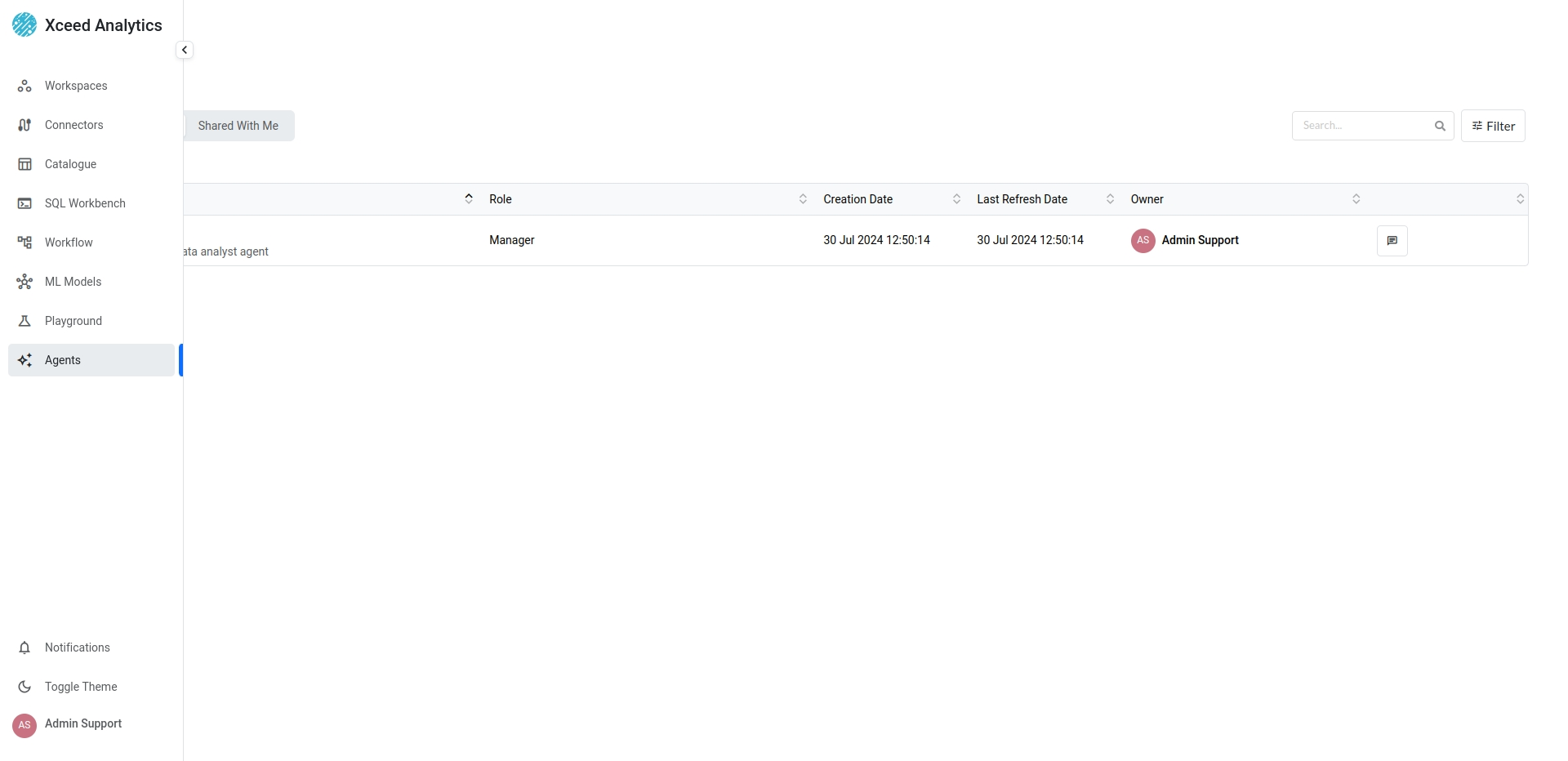This screenshot has height=761, width=1568.
Task: Select the SQL Workbench terminal icon
Action: [24, 203]
